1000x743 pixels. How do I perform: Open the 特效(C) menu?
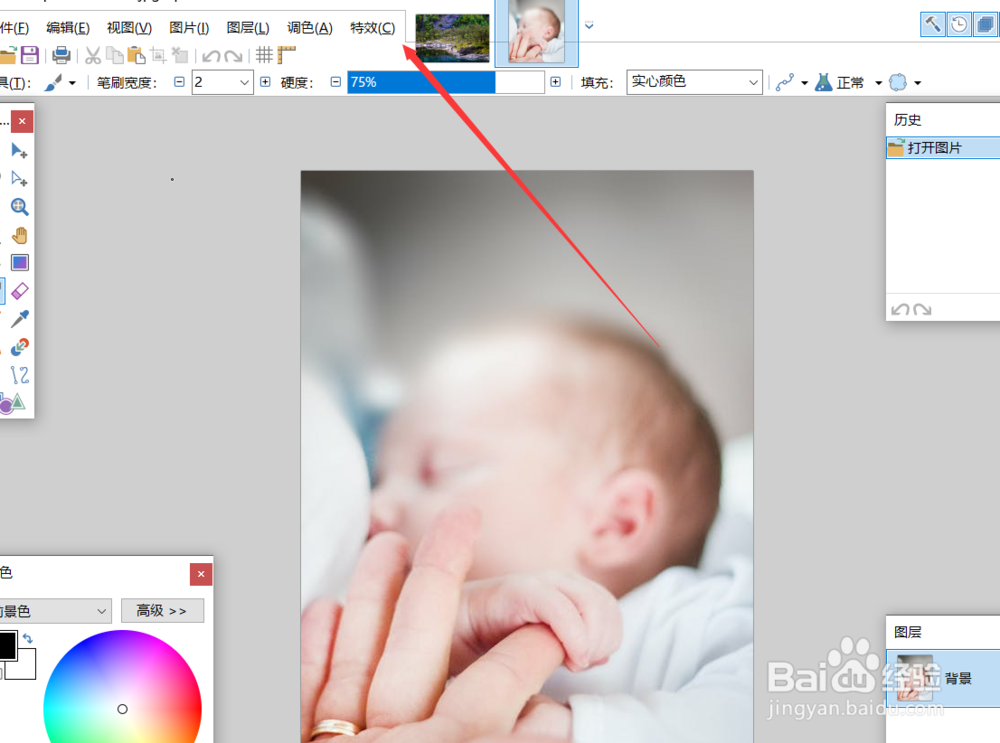click(372, 28)
